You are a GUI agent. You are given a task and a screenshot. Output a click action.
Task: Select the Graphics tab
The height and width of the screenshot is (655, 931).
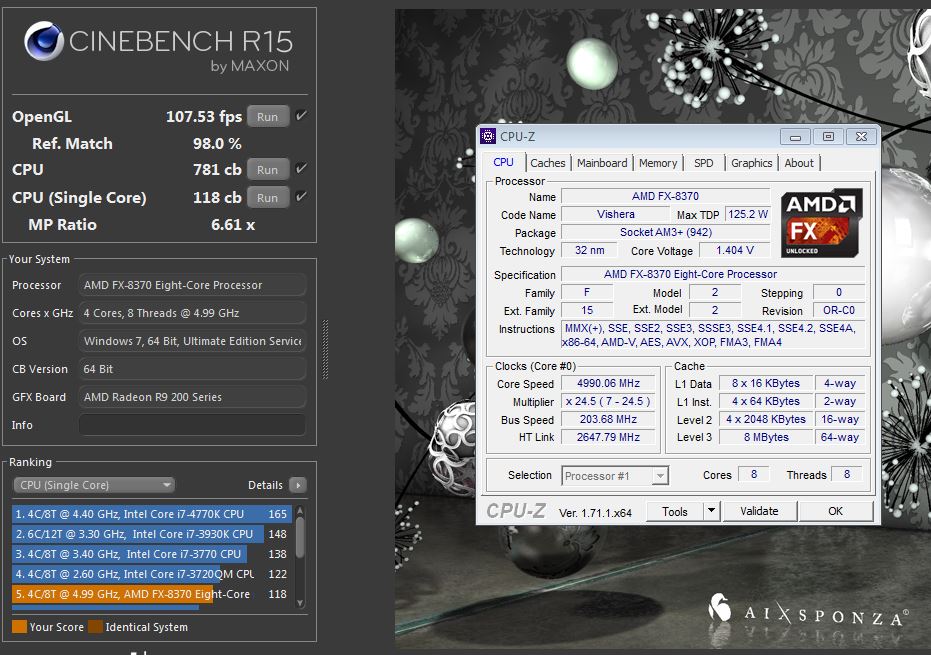752,163
